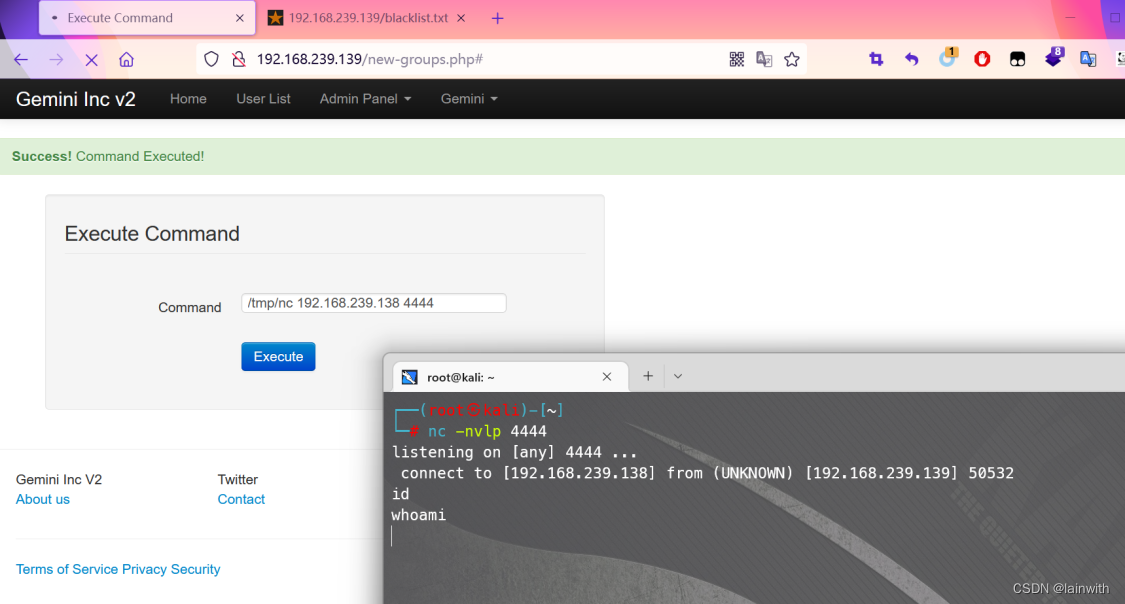Open the Contact link
The height and width of the screenshot is (604, 1125).
[x=241, y=499]
